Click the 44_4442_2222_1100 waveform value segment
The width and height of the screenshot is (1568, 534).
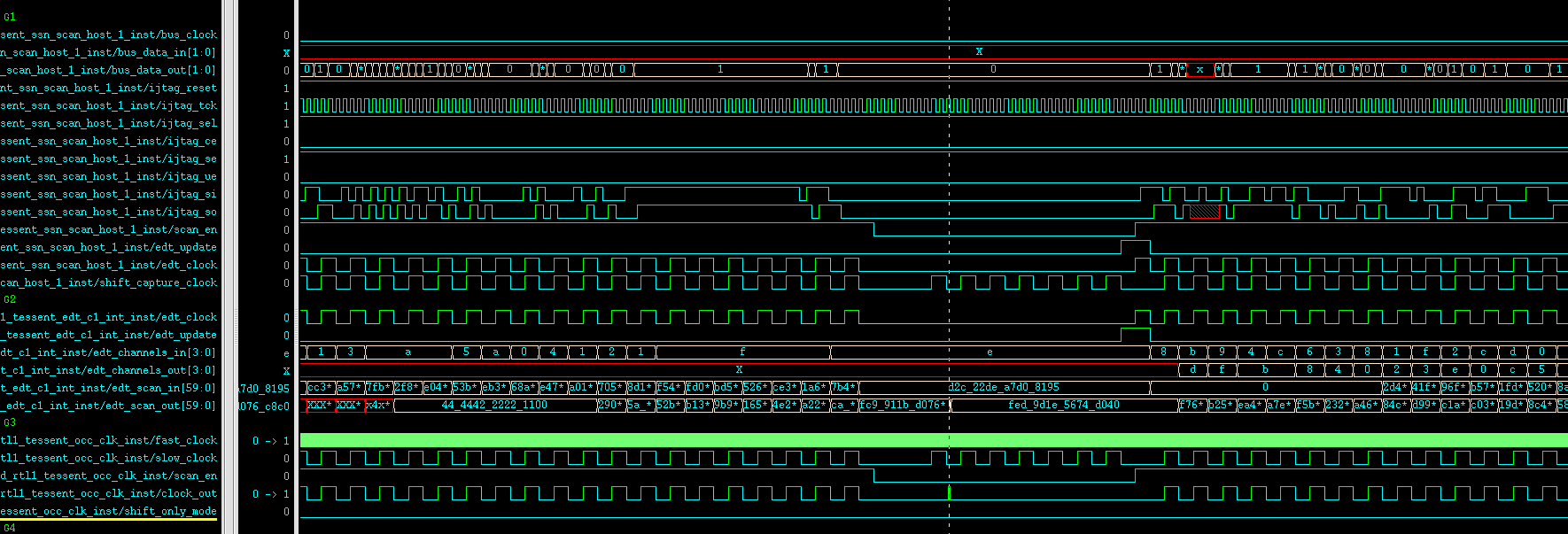(494, 405)
